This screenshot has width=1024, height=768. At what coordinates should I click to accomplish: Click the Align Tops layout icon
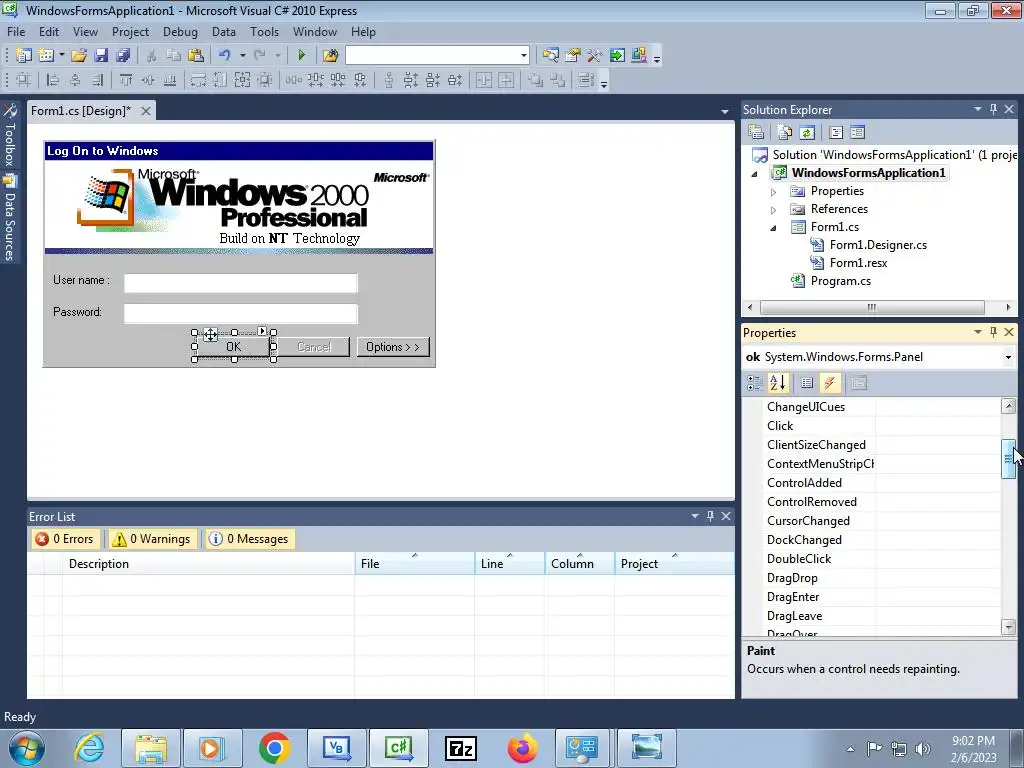[x=125, y=80]
